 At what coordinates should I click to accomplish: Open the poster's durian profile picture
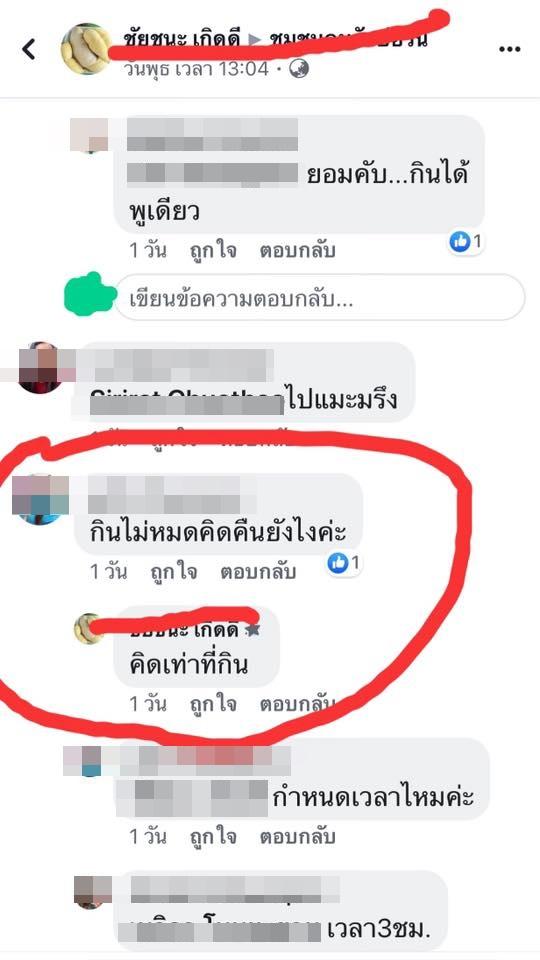click(x=86, y=48)
